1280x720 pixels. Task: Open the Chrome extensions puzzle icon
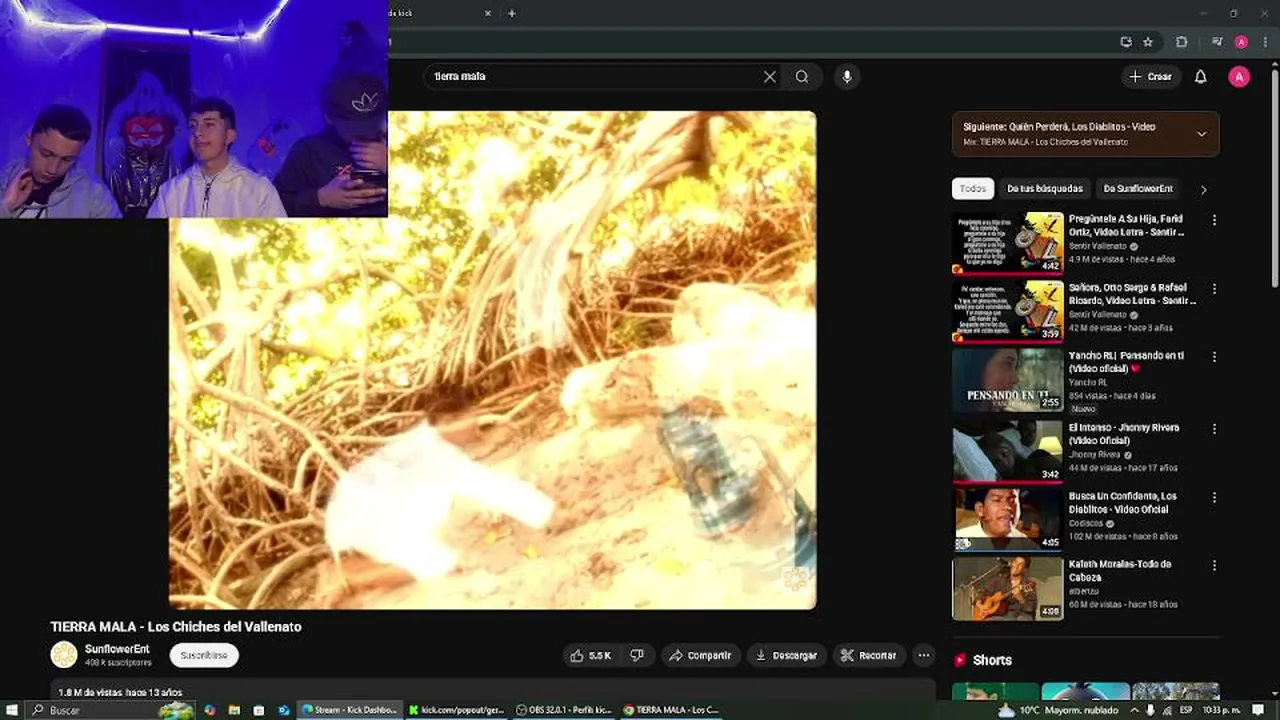tap(1182, 42)
